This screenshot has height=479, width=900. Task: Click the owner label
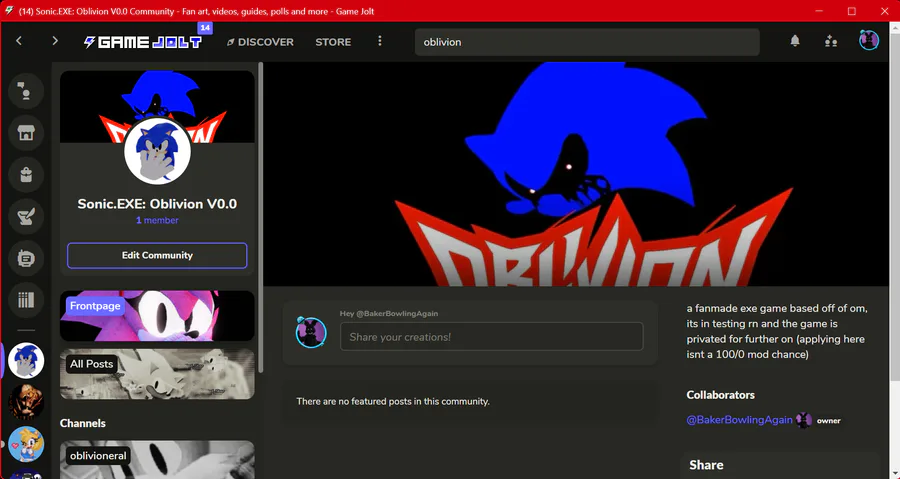(829, 420)
